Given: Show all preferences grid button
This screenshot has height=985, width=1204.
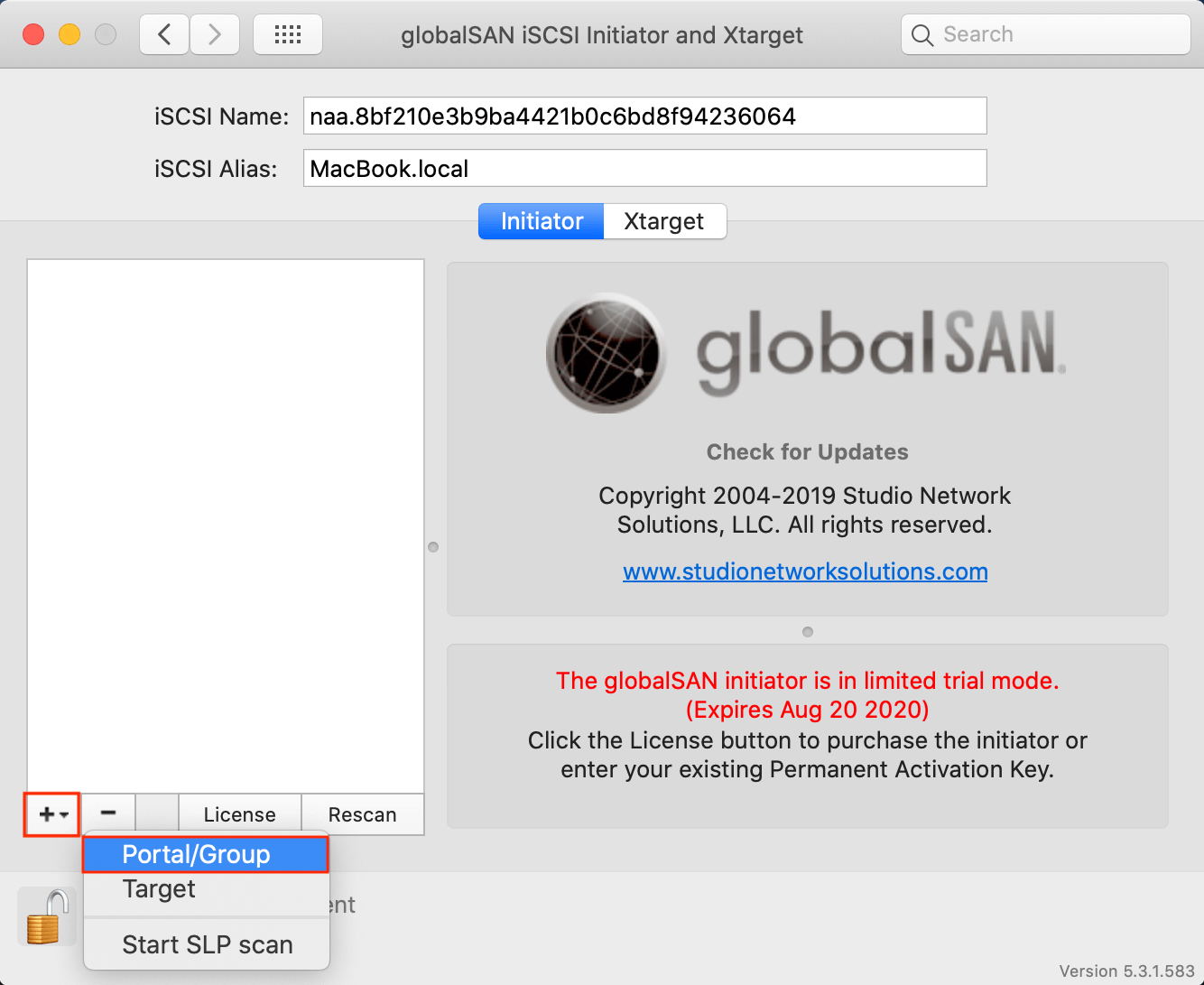Looking at the screenshot, I should (x=288, y=35).
